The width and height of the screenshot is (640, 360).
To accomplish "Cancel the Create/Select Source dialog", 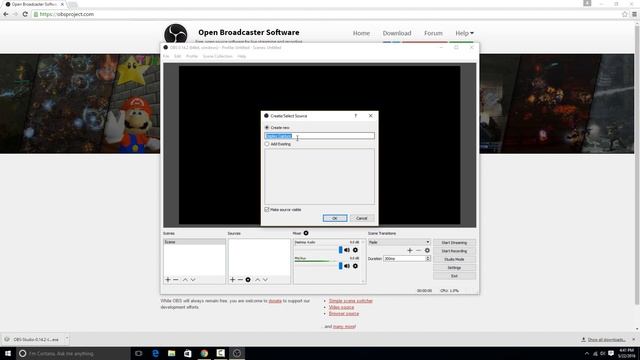I will tap(362, 218).
